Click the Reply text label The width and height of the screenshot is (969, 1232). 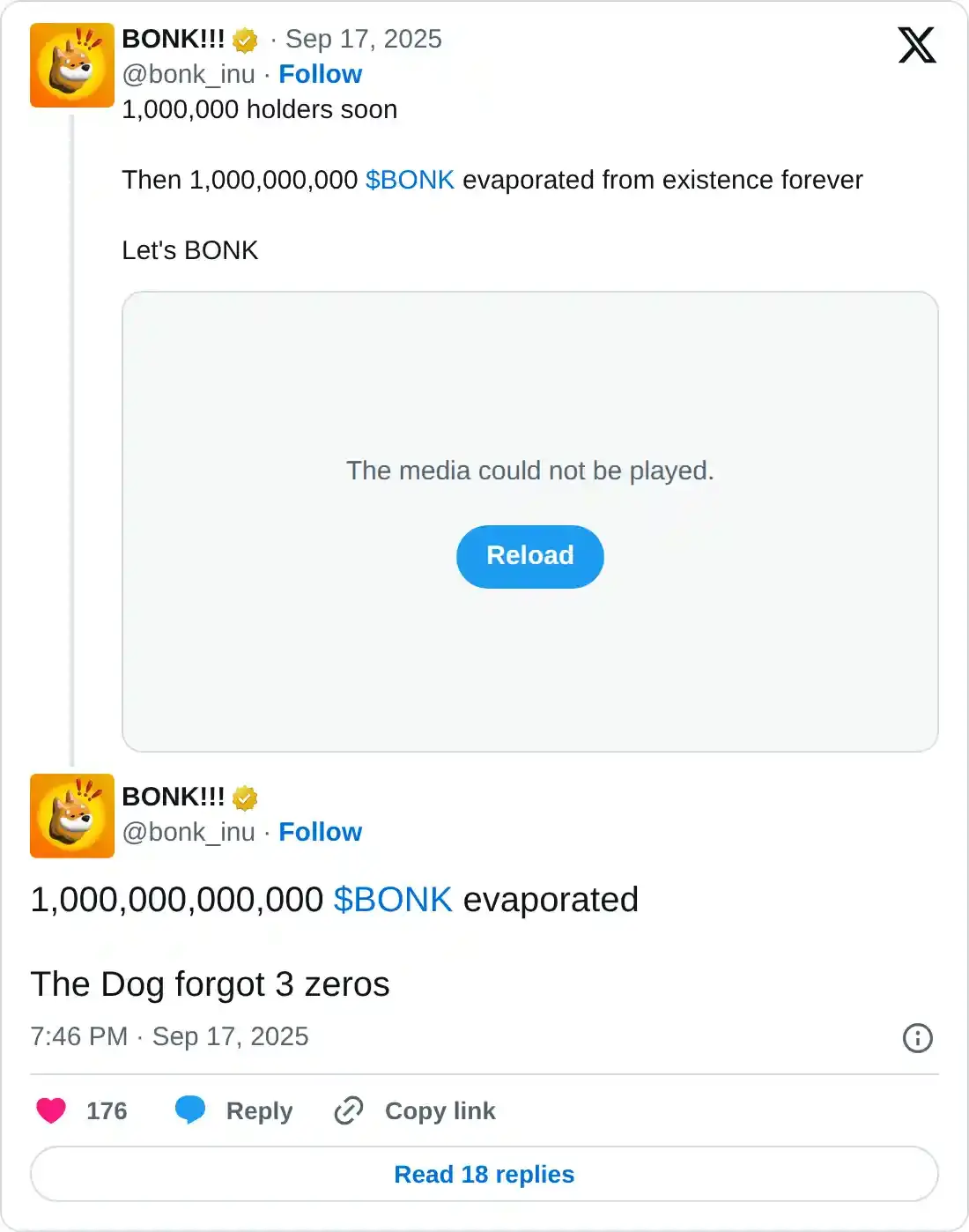point(259,1110)
